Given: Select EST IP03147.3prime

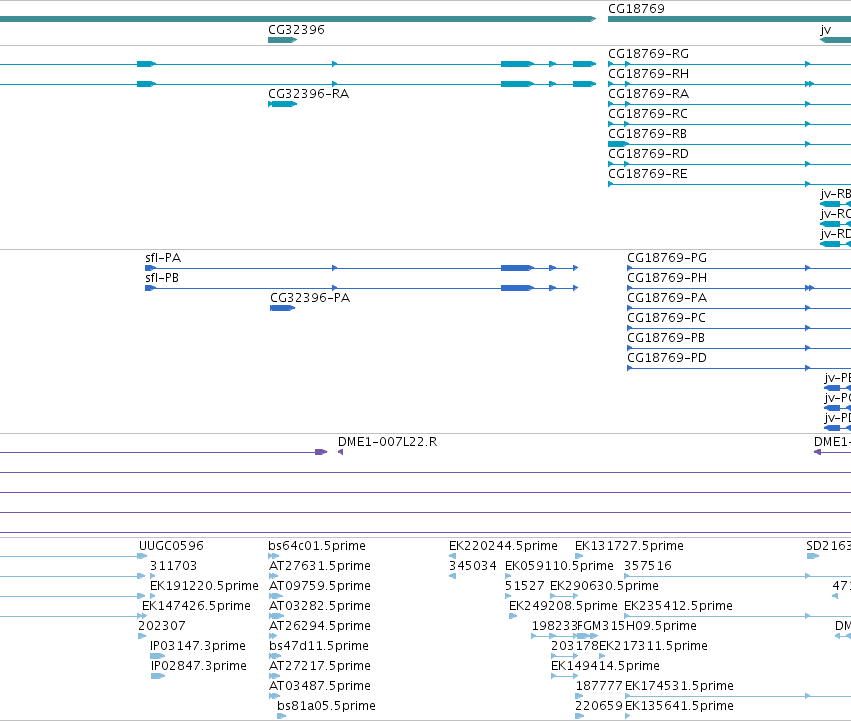Looking at the screenshot, I should click(x=198, y=646).
